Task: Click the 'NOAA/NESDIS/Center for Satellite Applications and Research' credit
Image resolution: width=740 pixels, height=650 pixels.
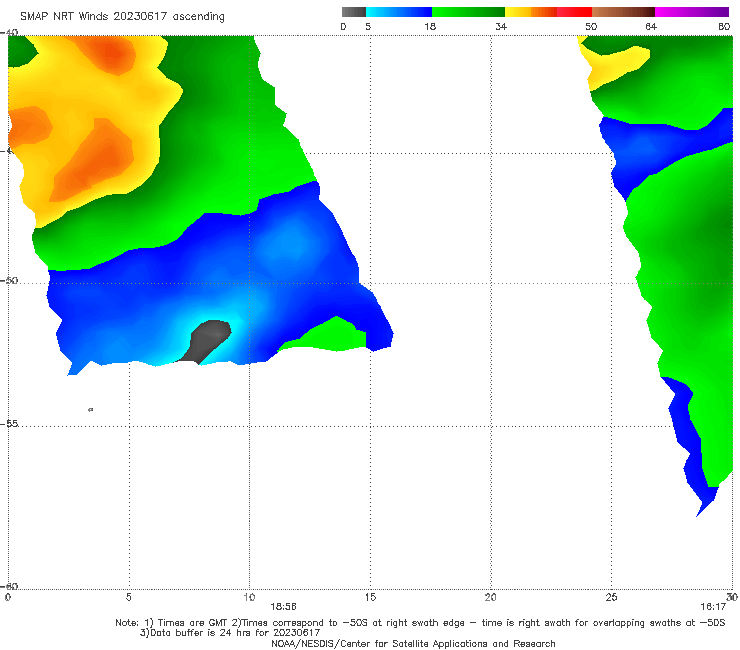Action: coord(413,644)
